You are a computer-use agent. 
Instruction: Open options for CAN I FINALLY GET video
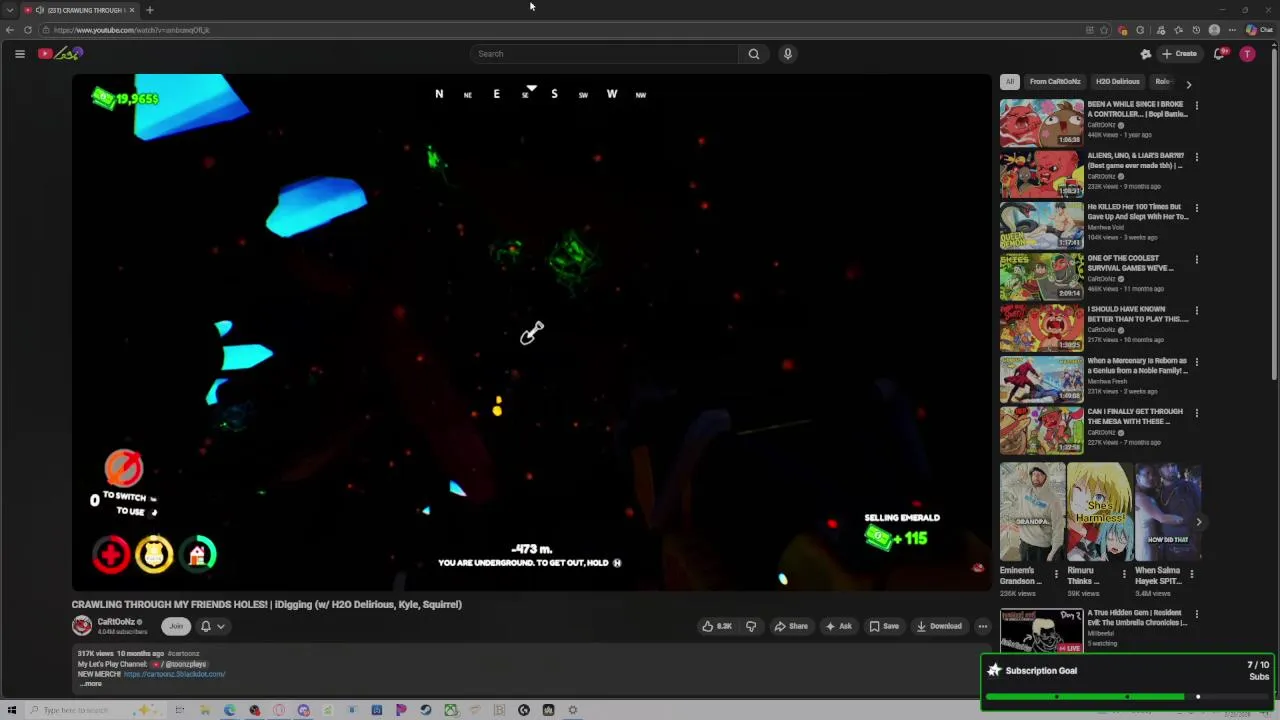(x=1196, y=413)
